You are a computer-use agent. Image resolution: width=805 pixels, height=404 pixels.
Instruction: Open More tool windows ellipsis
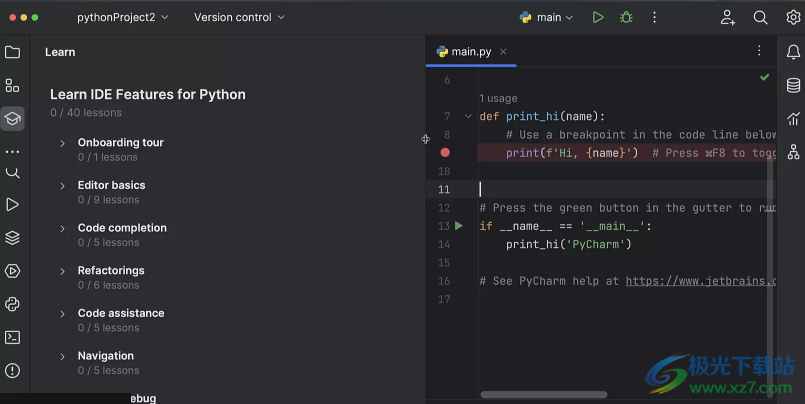(x=12, y=152)
